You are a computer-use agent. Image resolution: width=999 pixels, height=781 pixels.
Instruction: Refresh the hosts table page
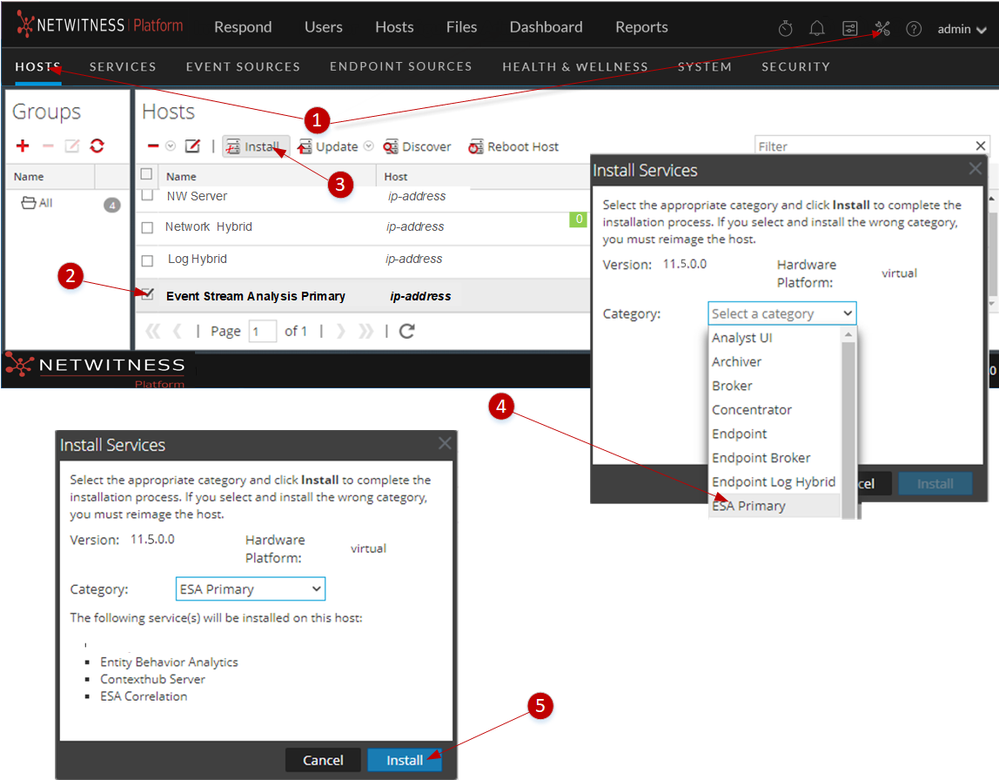coord(407,331)
